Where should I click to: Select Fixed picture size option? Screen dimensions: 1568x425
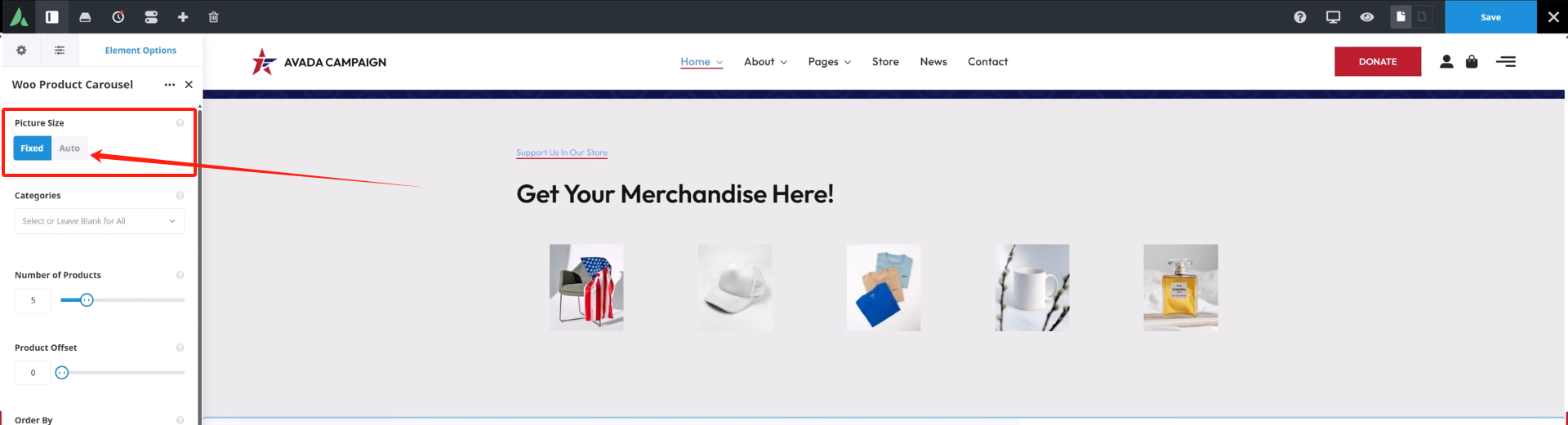point(32,148)
